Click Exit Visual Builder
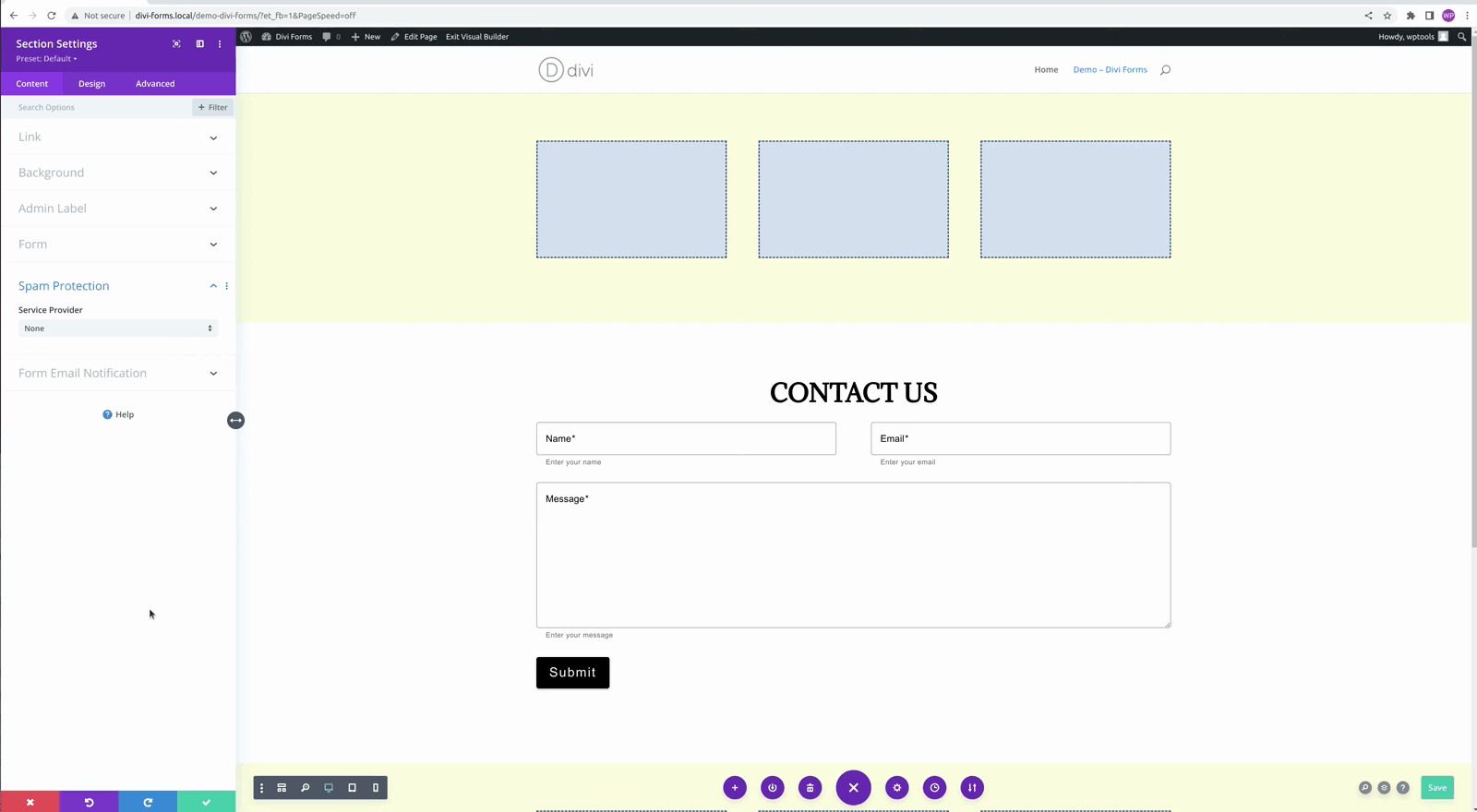The width and height of the screenshot is (1477, 812). click(x=477, y=37)
